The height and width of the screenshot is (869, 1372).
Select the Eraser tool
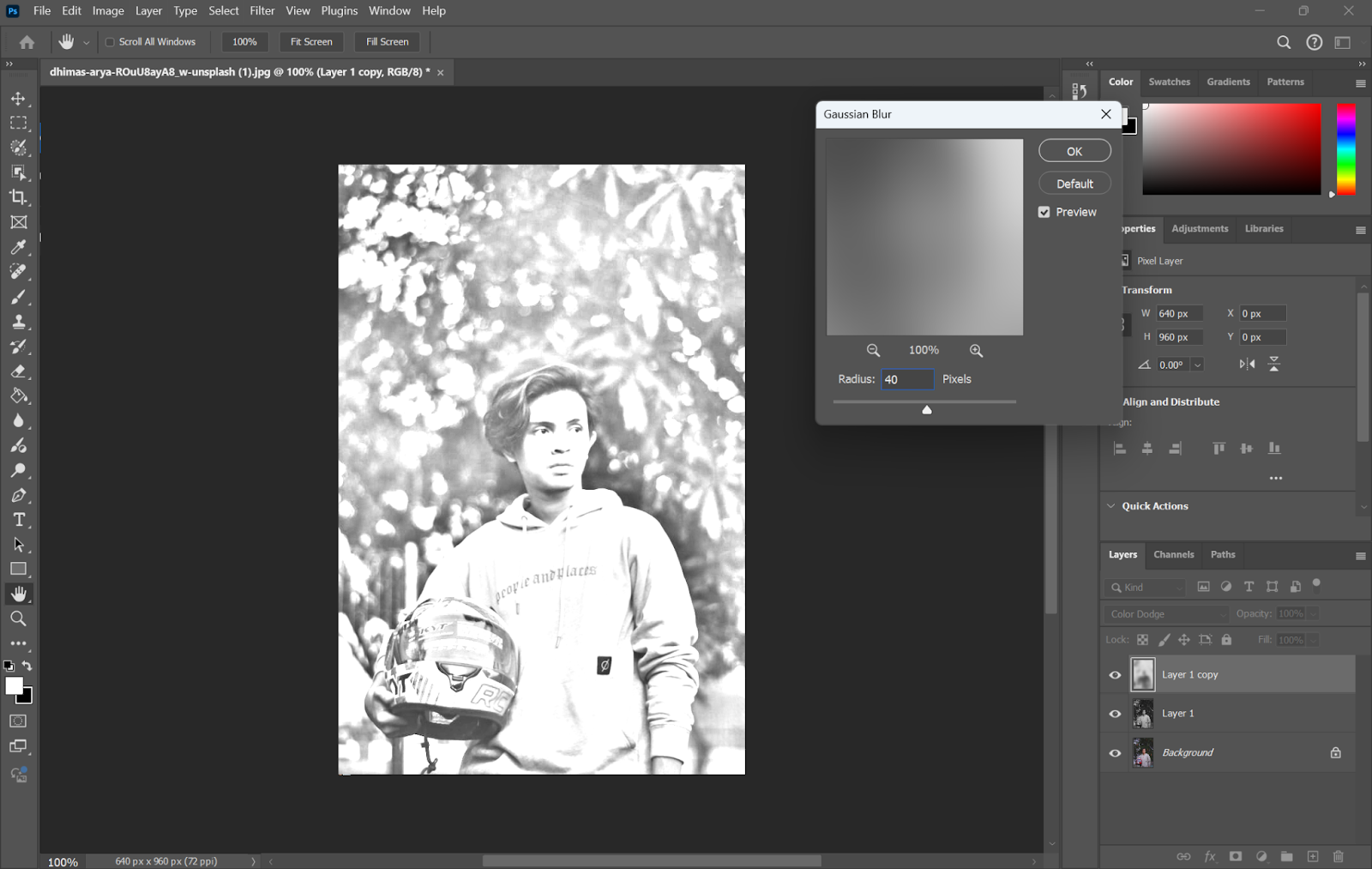coord(18,371)
